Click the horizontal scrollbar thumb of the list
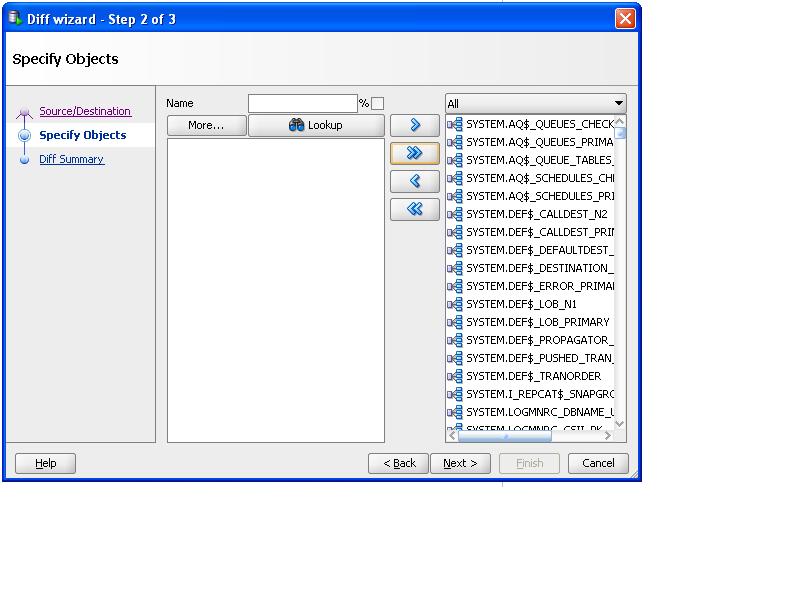The width and height of the screenshot is (800, 600). (505, 436)
